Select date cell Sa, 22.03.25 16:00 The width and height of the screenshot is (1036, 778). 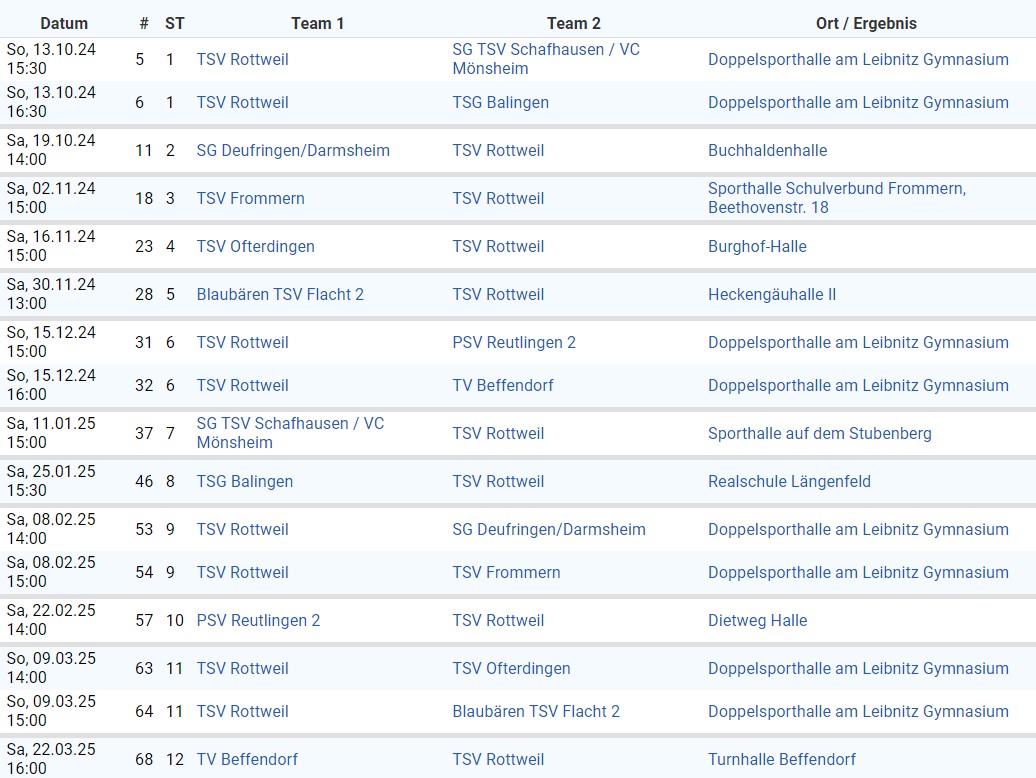[x=51, y=759]
